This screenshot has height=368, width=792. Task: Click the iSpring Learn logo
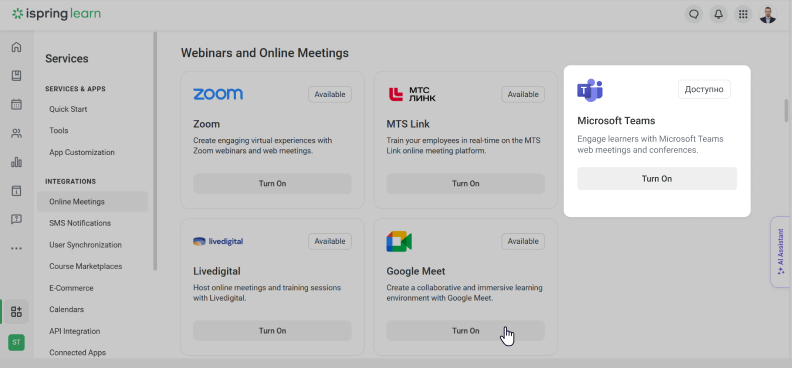(x=57, y=14)
